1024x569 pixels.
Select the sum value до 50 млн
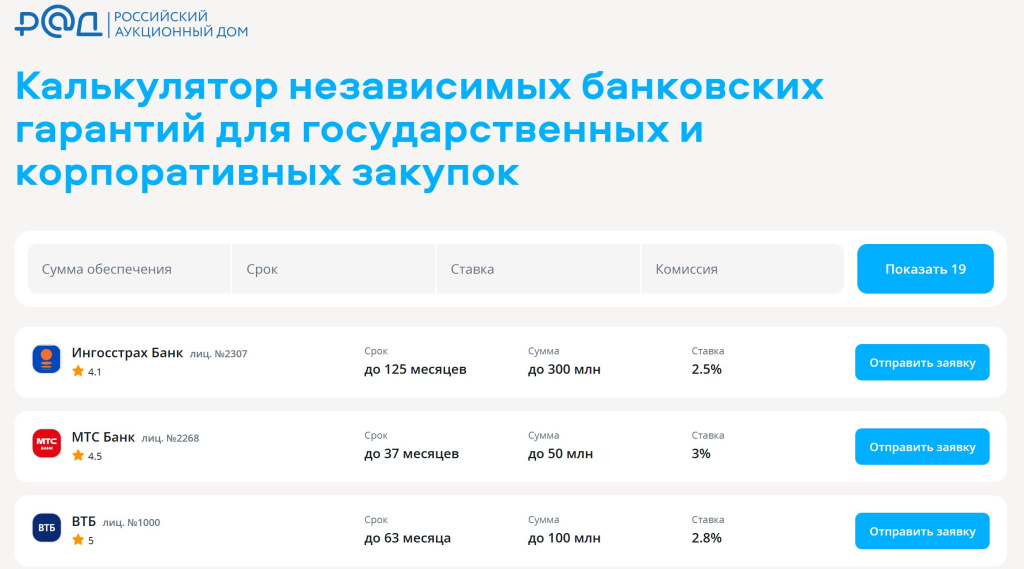tap(560, 454)
